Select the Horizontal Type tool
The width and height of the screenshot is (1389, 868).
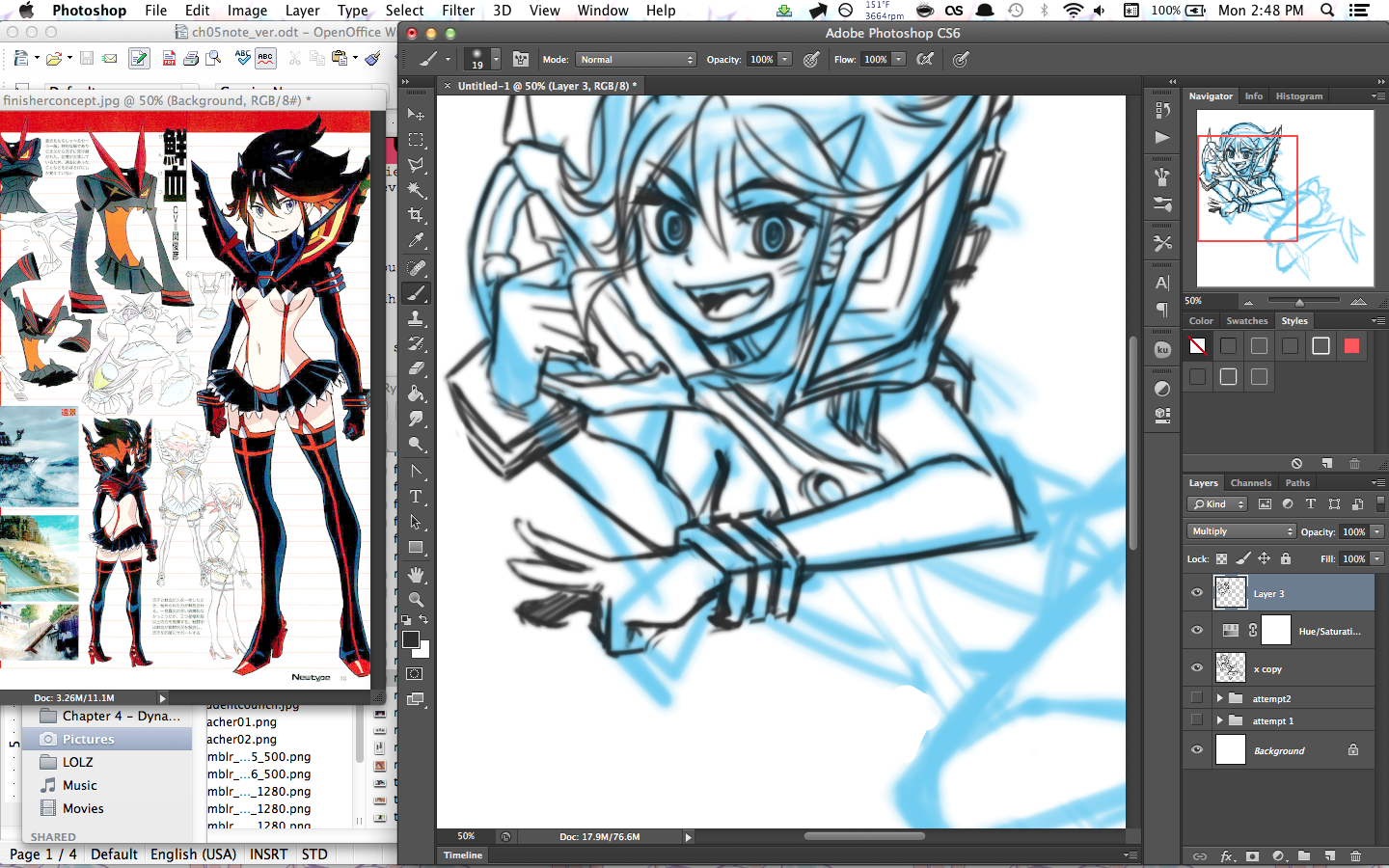click(416, 497)
